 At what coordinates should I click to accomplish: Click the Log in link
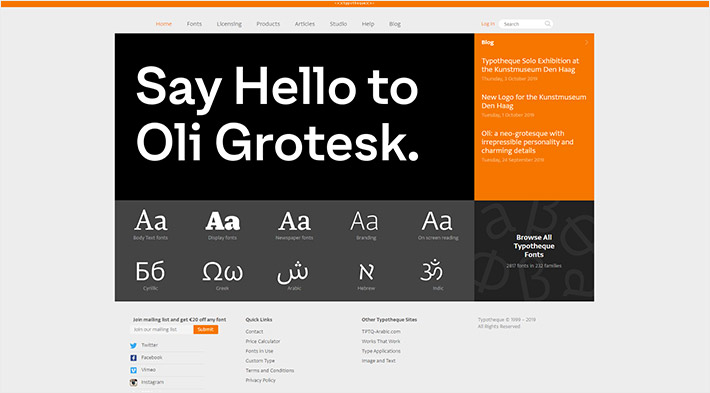[488, 24]
